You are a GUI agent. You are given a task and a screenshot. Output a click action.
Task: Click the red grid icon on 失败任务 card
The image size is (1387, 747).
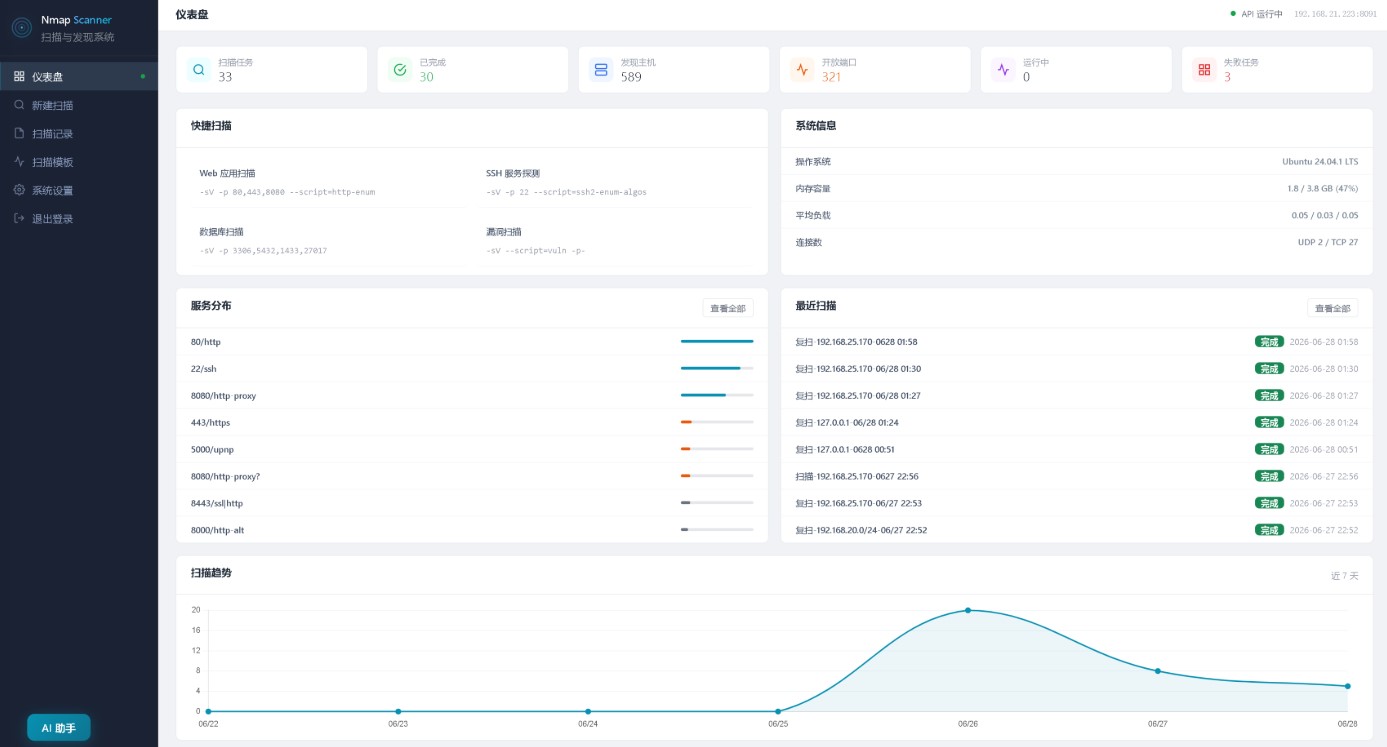tap(1204, 70)
